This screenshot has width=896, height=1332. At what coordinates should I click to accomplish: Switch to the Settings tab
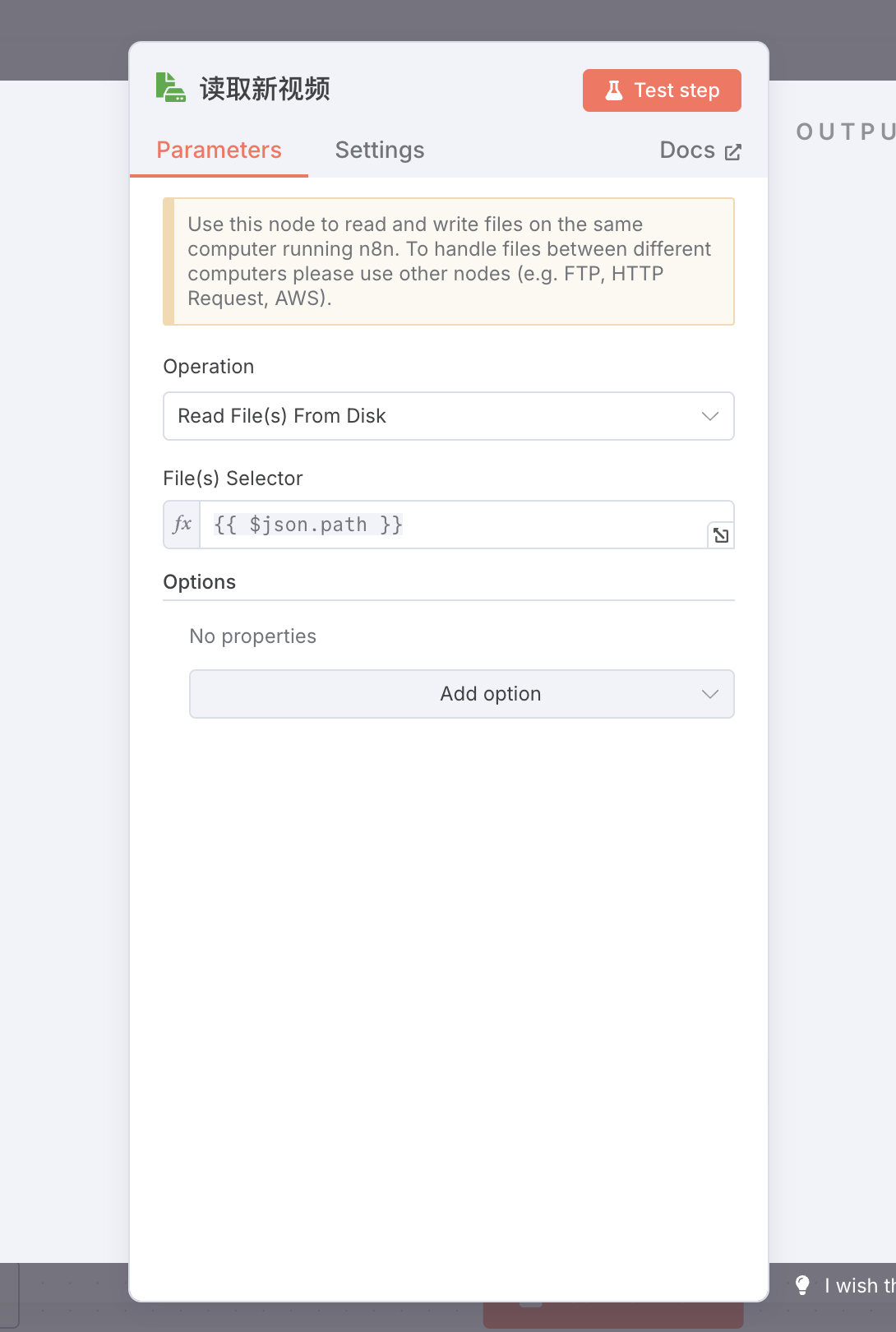[x=380, y=150]
